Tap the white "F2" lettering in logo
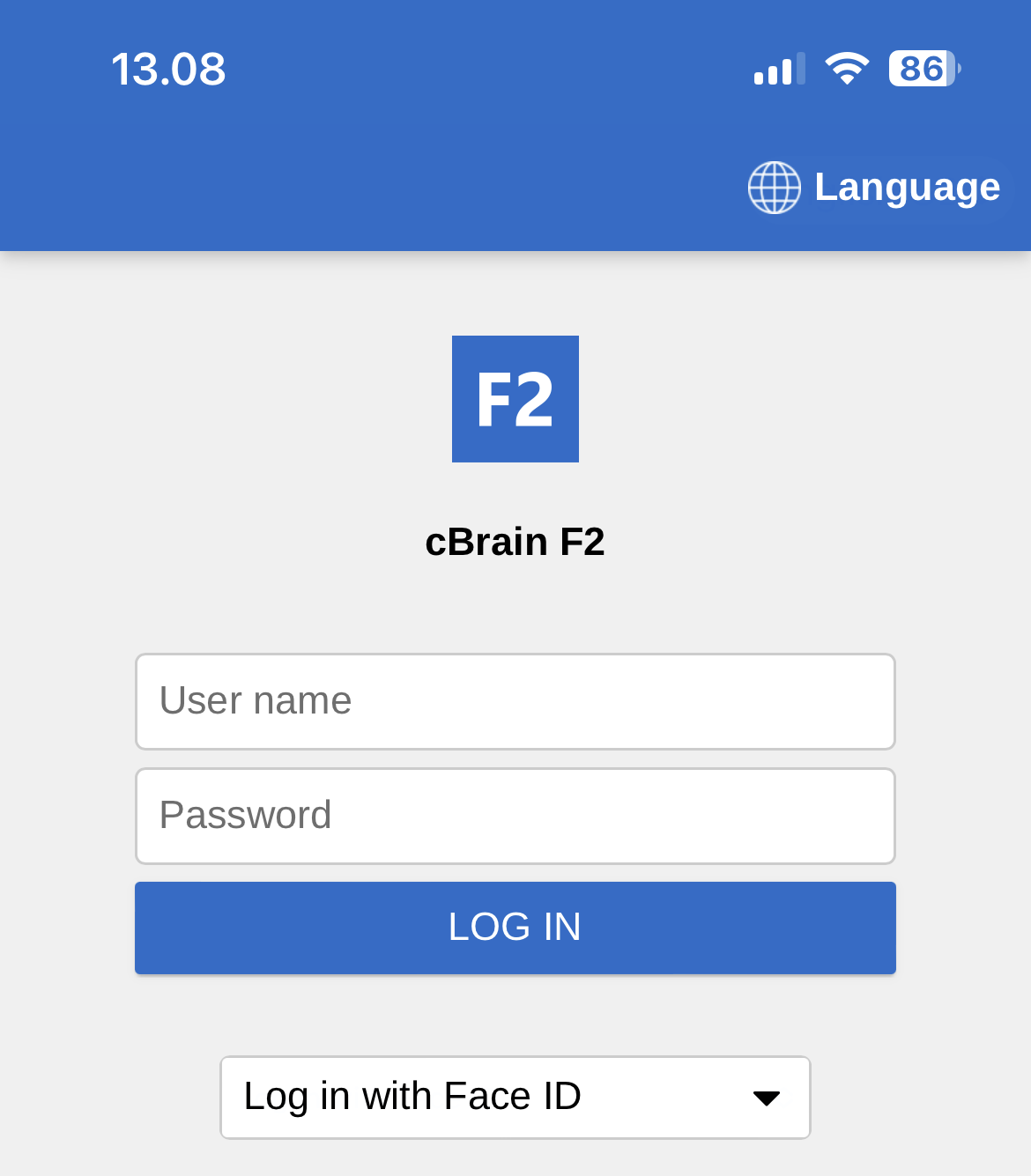The height and width of the screenshot is (1176, 1031). point(515,401)
